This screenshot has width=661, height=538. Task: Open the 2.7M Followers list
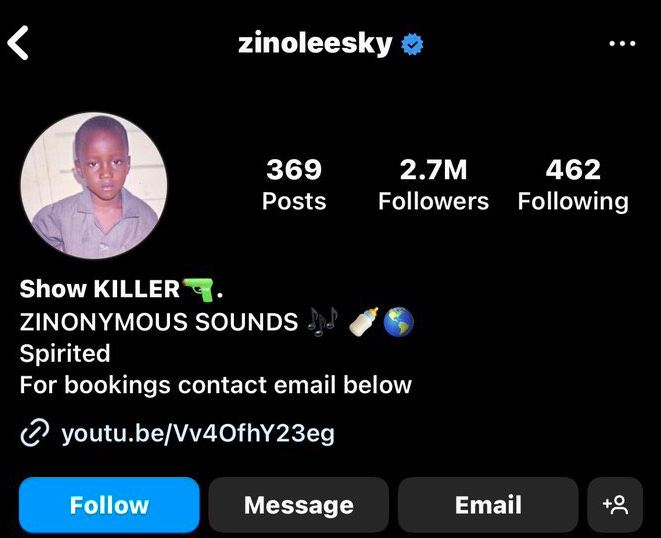pyautogui.click(x=433, y=184)
